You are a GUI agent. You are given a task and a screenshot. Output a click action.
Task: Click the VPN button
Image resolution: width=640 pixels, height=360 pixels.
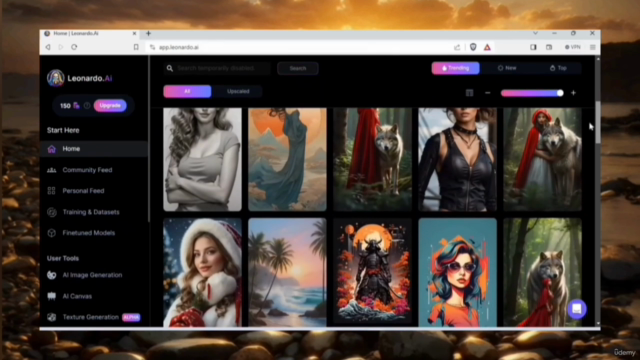click(x=573, y=47)
